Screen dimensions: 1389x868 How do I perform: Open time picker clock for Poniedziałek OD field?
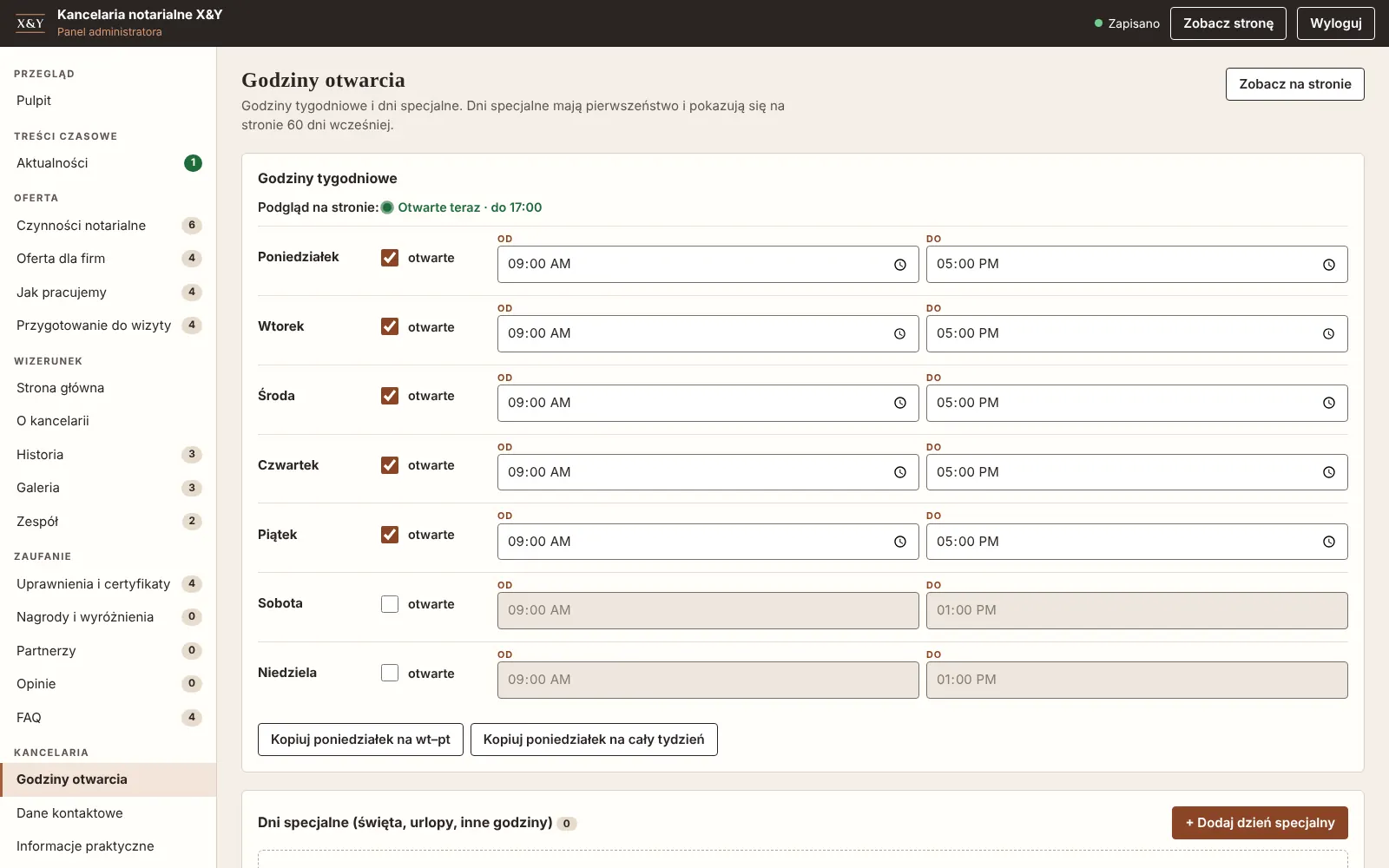click(x=900, y=265)
